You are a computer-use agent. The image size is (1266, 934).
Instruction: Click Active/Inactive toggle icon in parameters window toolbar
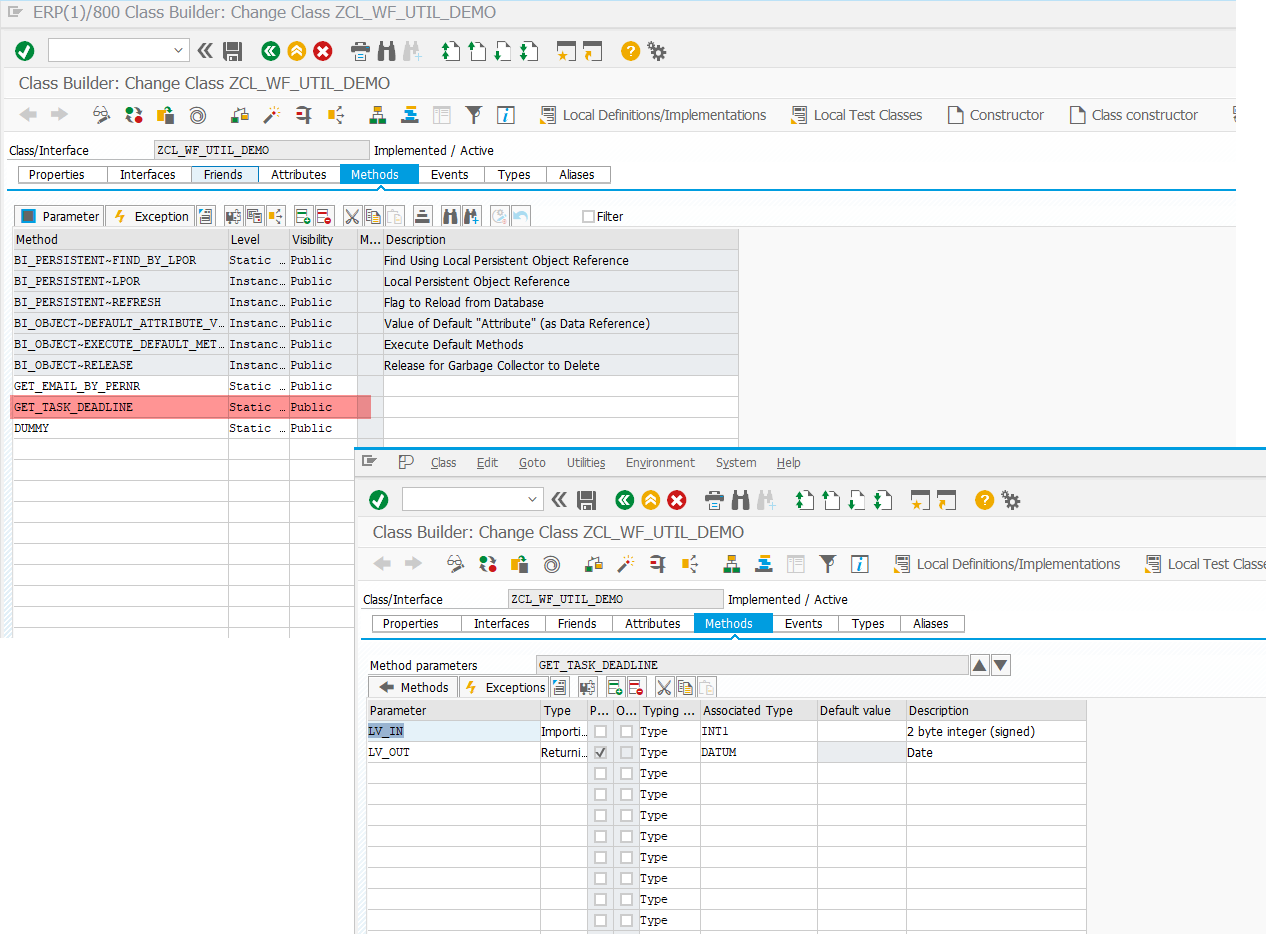click(487, 564)
